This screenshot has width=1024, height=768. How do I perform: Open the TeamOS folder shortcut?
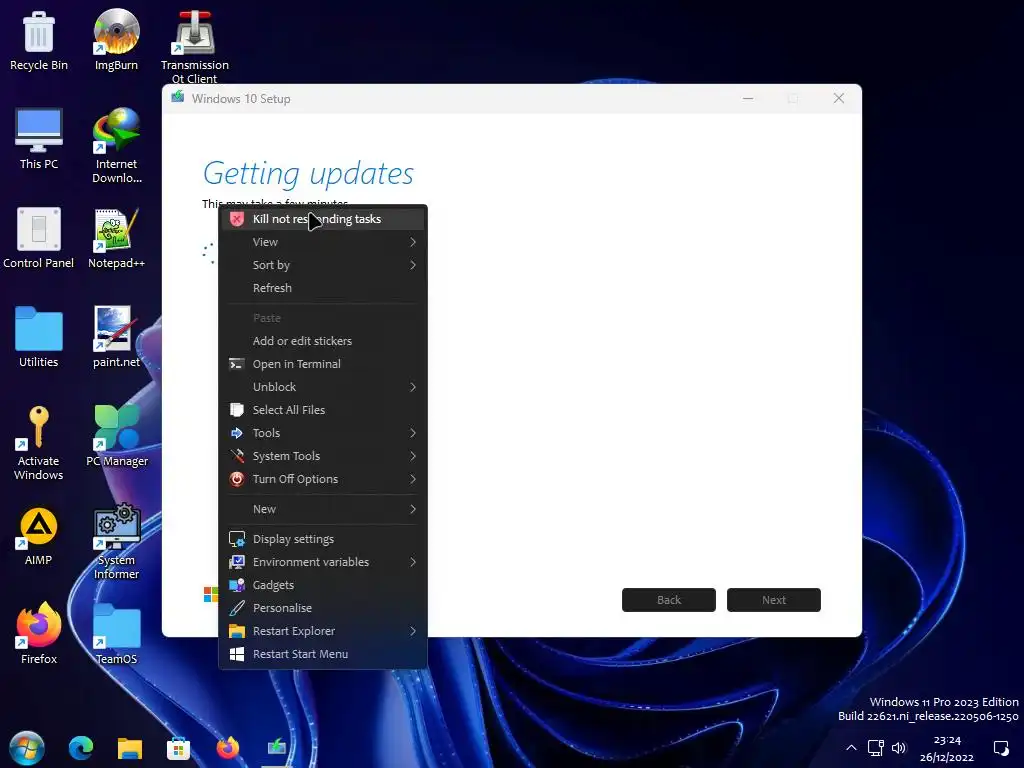pos(116,633)
